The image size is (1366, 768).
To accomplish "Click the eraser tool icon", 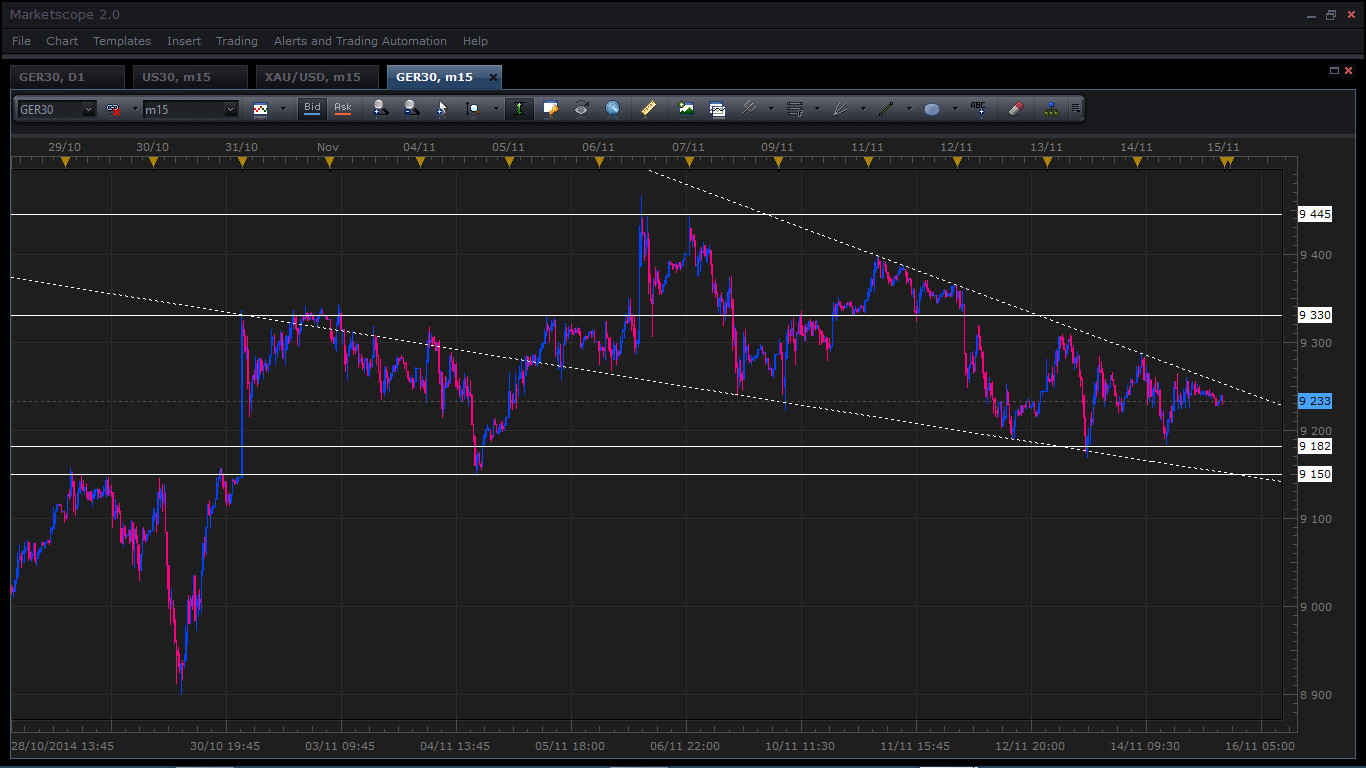I will tap(1015, 109).
